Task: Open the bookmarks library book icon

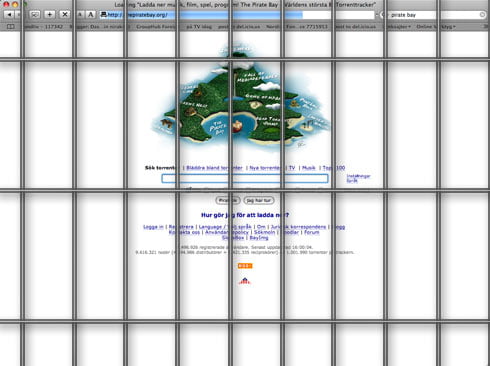Action: click(x=11, y=26)
